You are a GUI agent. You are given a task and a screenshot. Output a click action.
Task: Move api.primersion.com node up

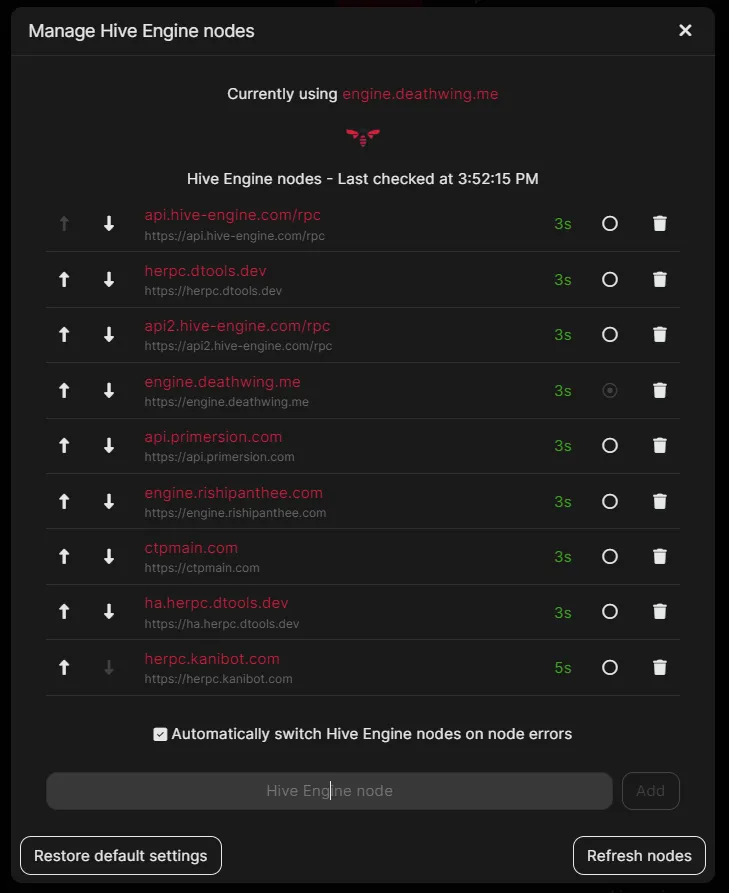coord(64,445)
